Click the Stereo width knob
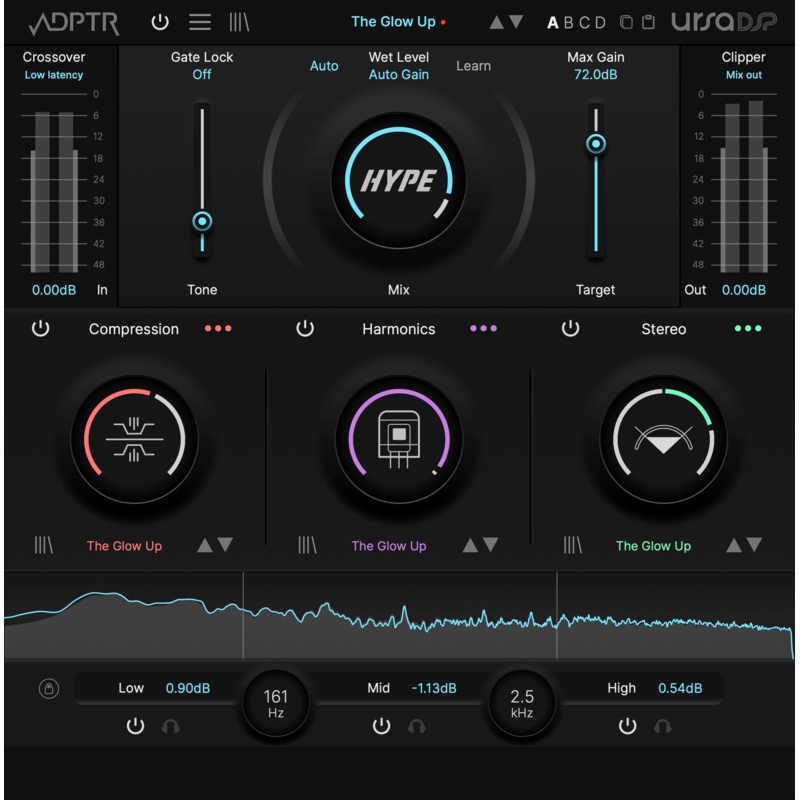800x800 pixels. 663,439
